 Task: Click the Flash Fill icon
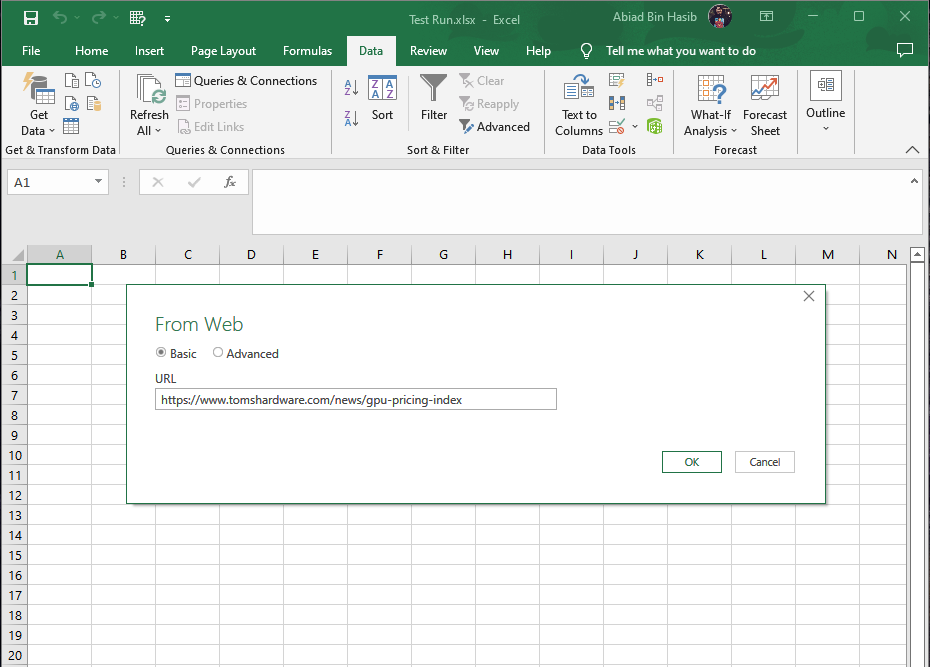[617, 81]
